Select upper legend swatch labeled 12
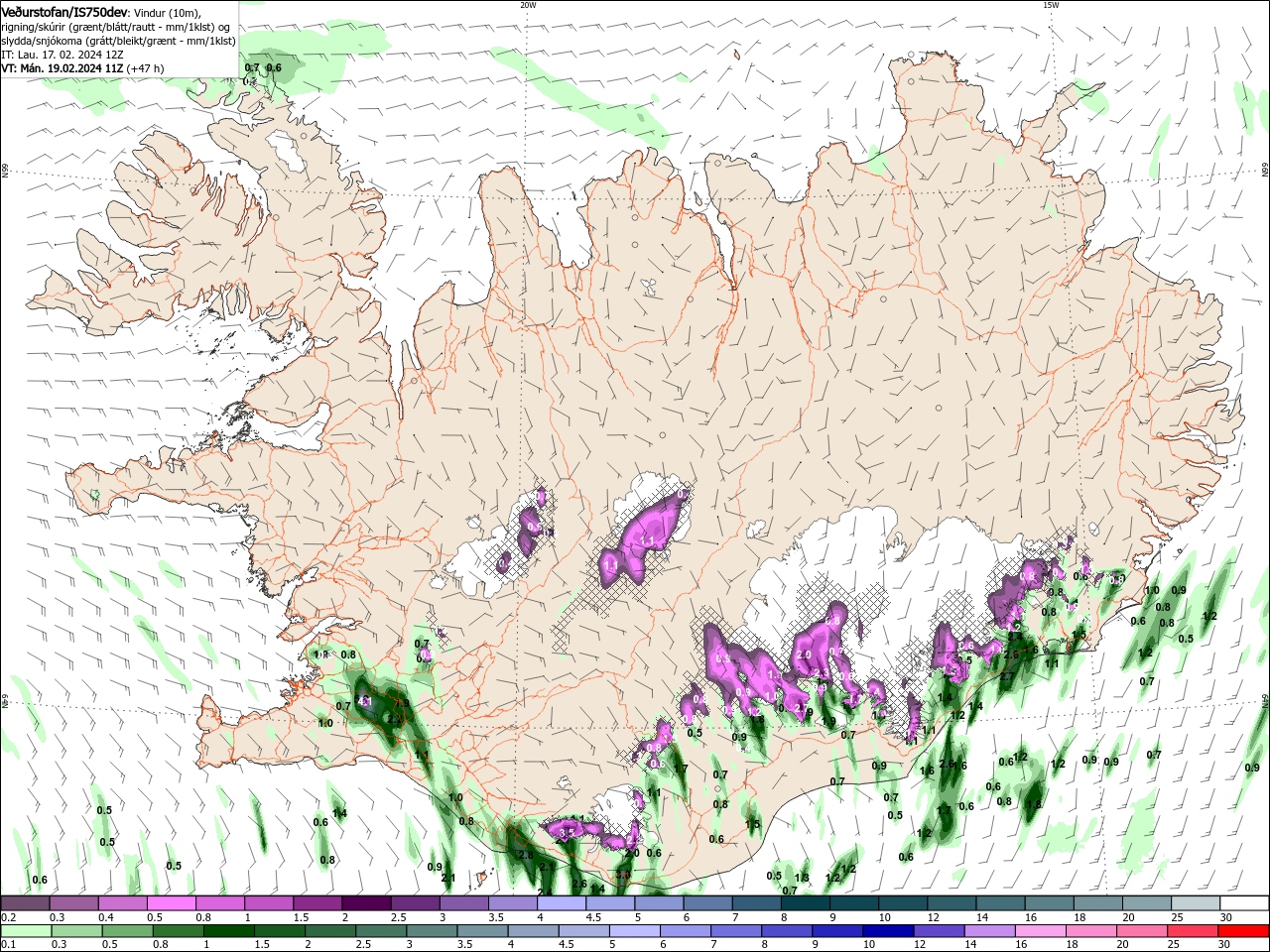 (952, 903)
